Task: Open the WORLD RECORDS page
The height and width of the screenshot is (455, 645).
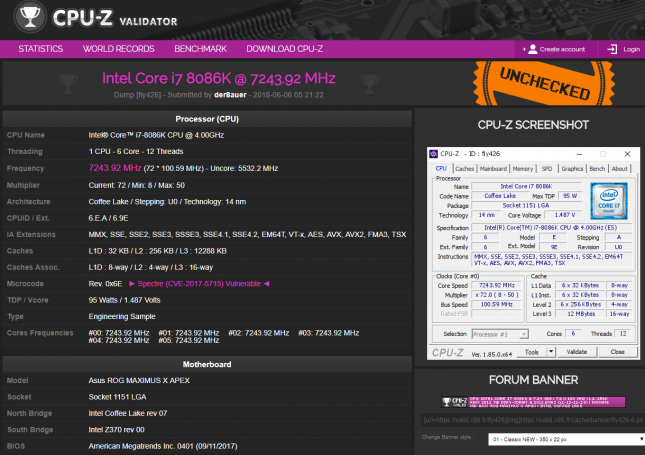Action: (118, 49)
